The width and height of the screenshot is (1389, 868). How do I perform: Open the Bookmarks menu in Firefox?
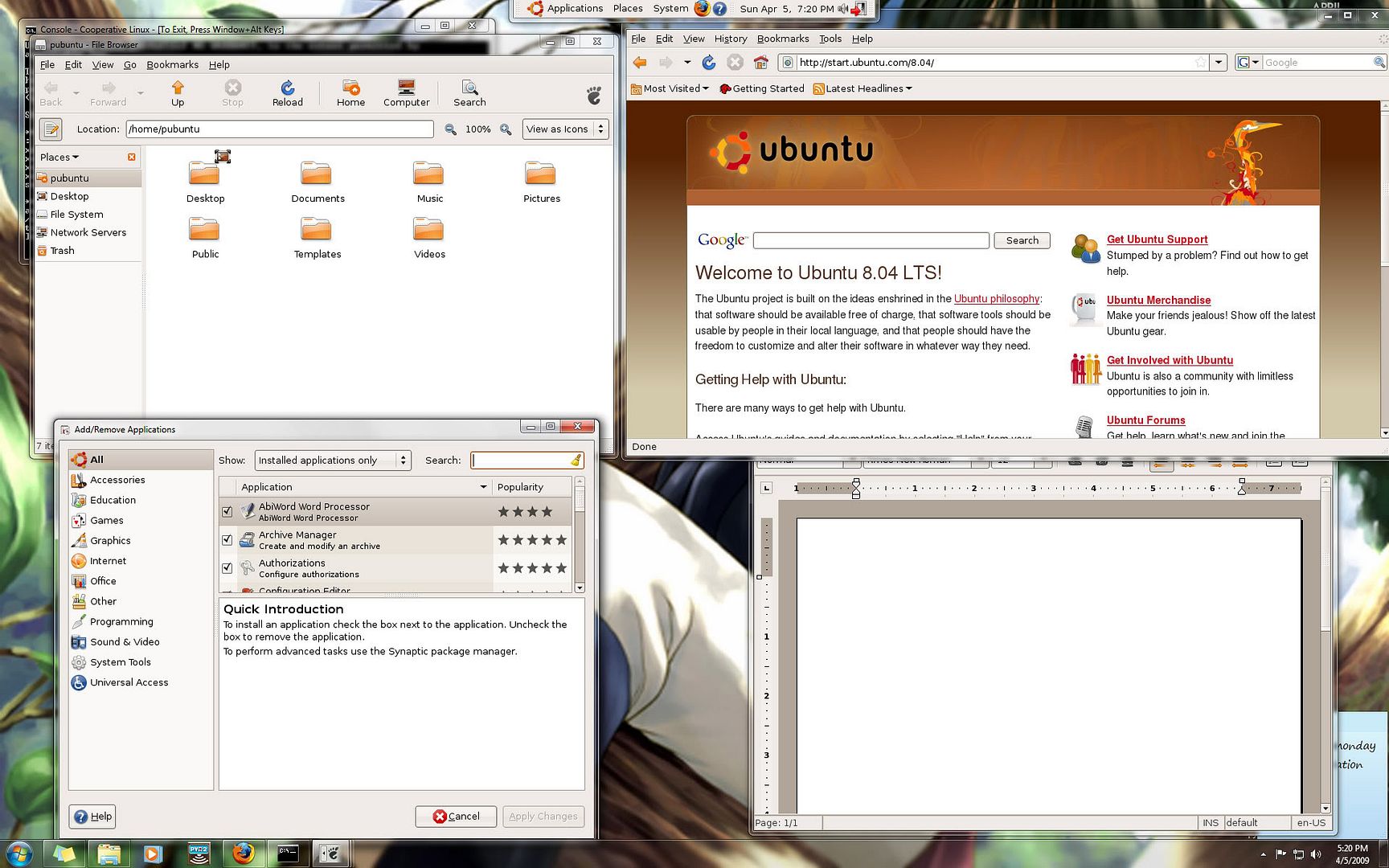click(x=782, y=39)
